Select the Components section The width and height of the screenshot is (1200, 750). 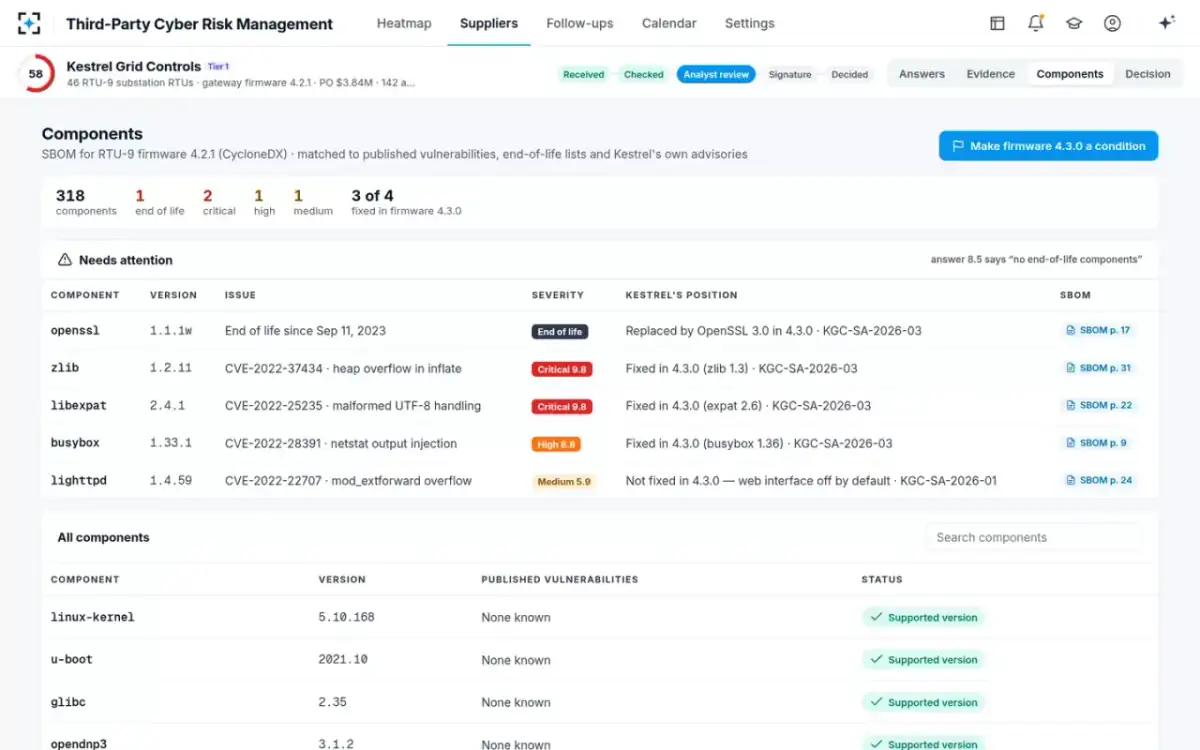1070,74
